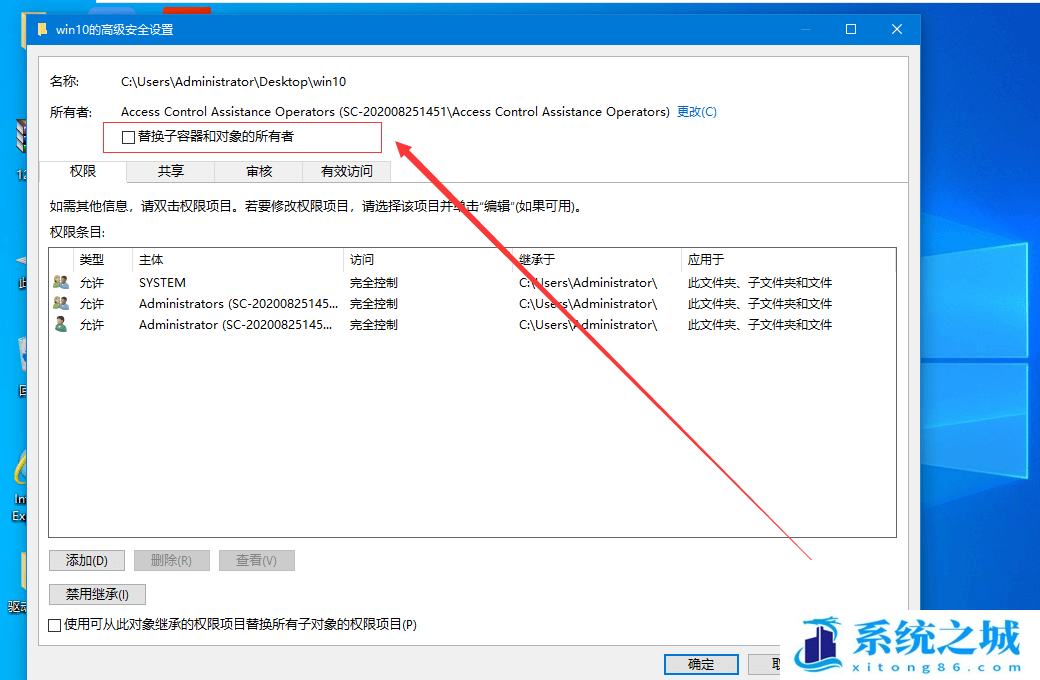Click the 查看(V) button

[257, 561]
